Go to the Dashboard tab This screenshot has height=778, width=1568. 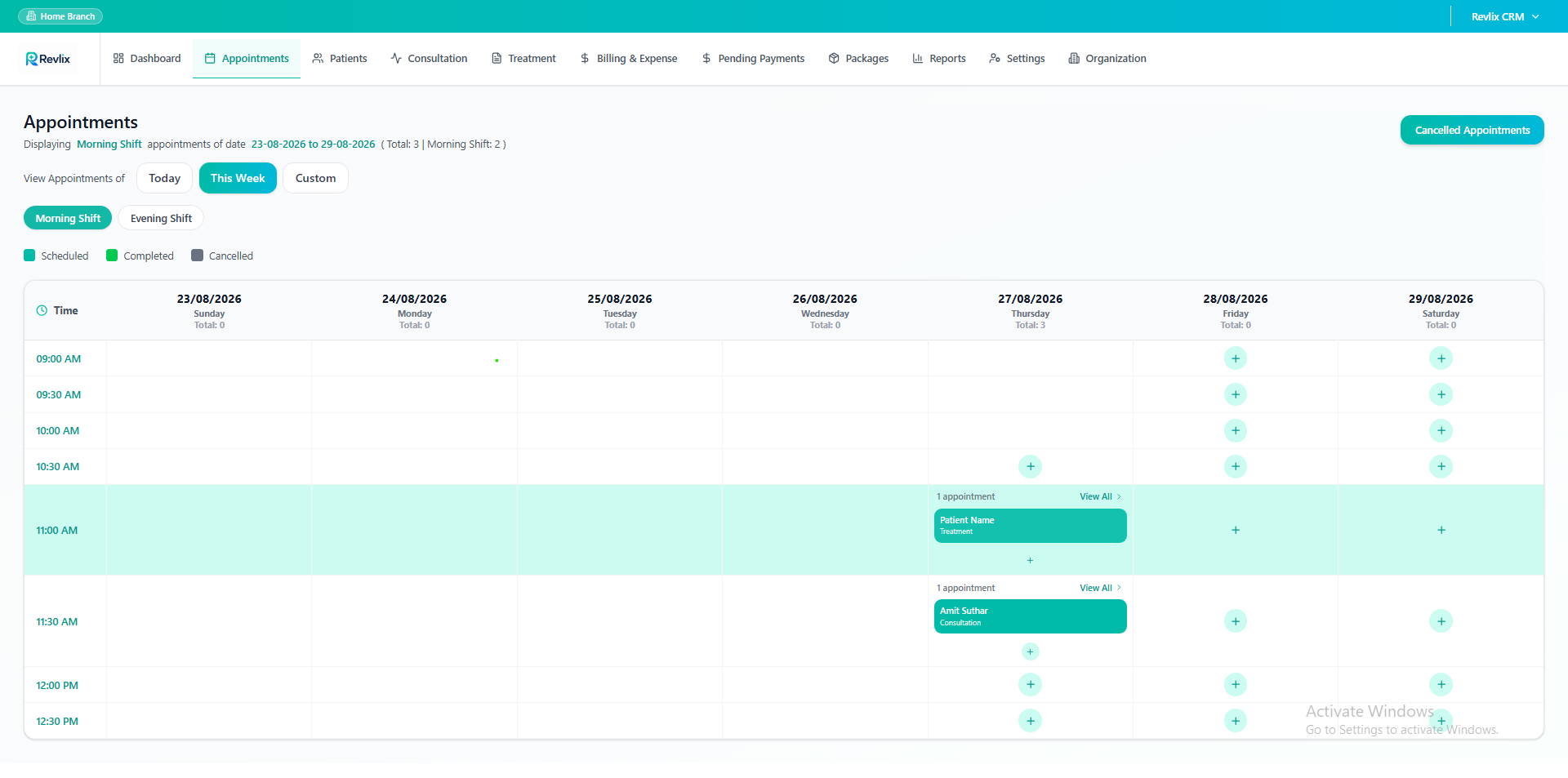147,59
